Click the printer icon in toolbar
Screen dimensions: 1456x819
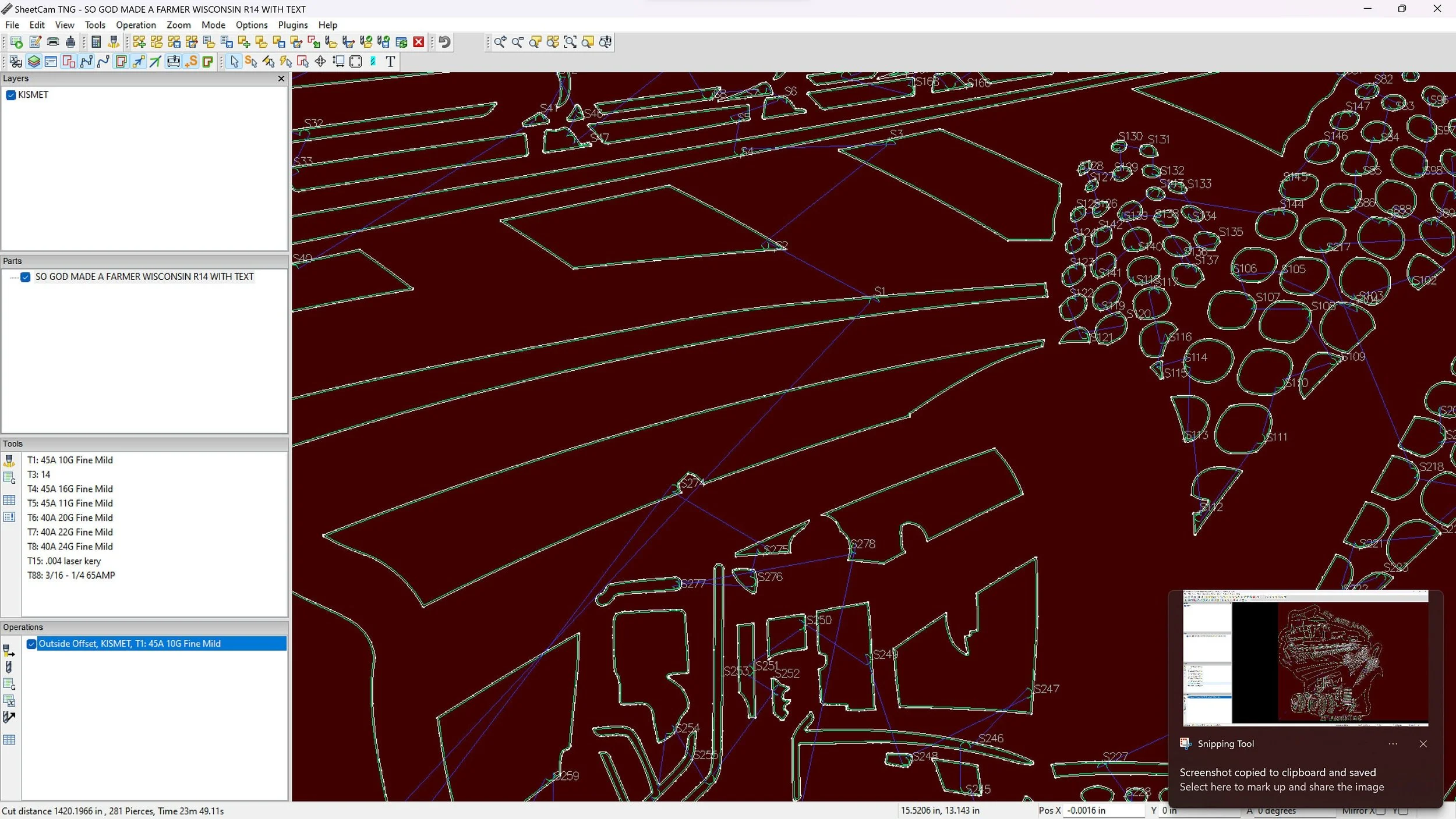click(53, 42)
